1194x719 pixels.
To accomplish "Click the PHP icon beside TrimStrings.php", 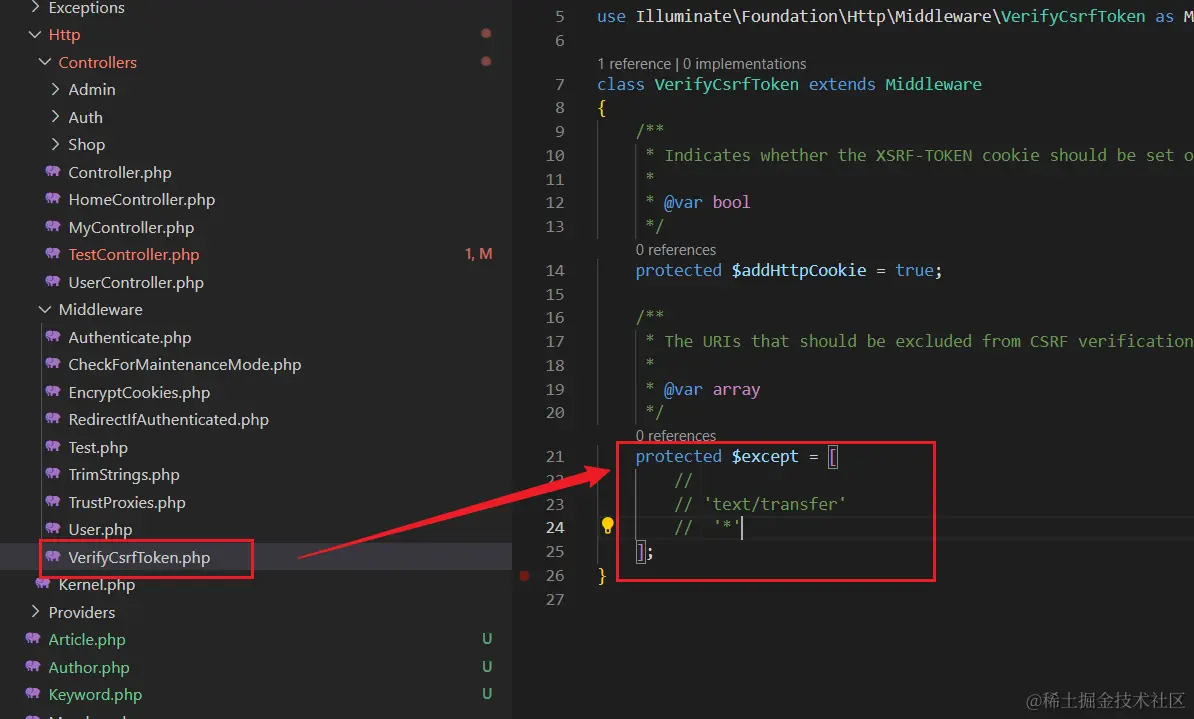I will point(53,474).
